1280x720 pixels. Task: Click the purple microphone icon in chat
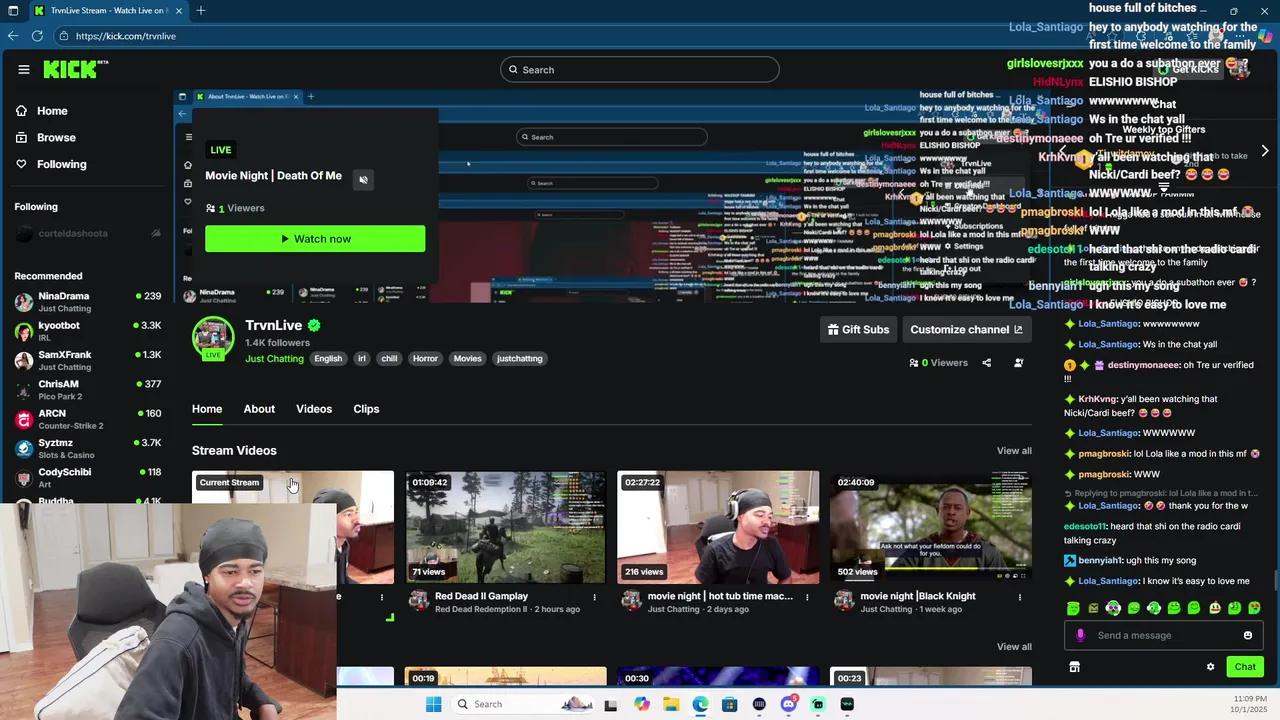(x=1080, y=635)
